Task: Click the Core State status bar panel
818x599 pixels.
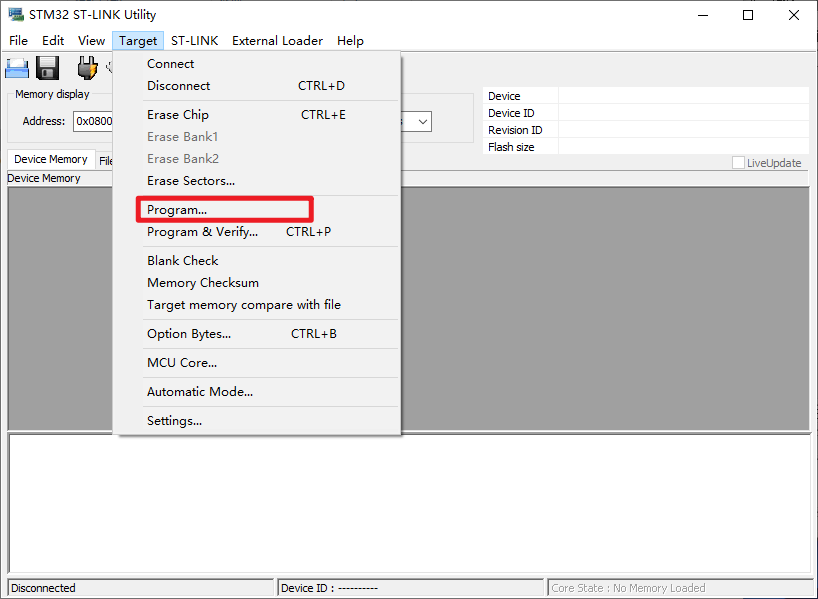Action: [680, 588]
